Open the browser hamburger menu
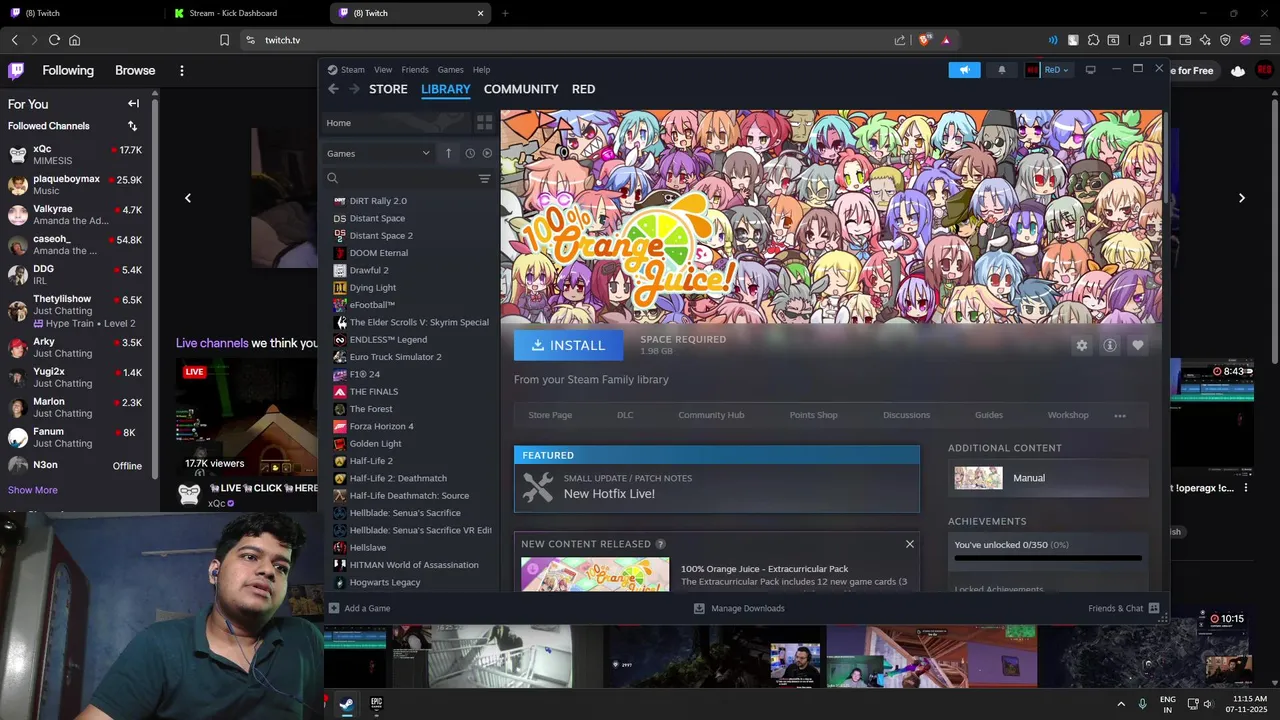 click(x=1264, y=40)
